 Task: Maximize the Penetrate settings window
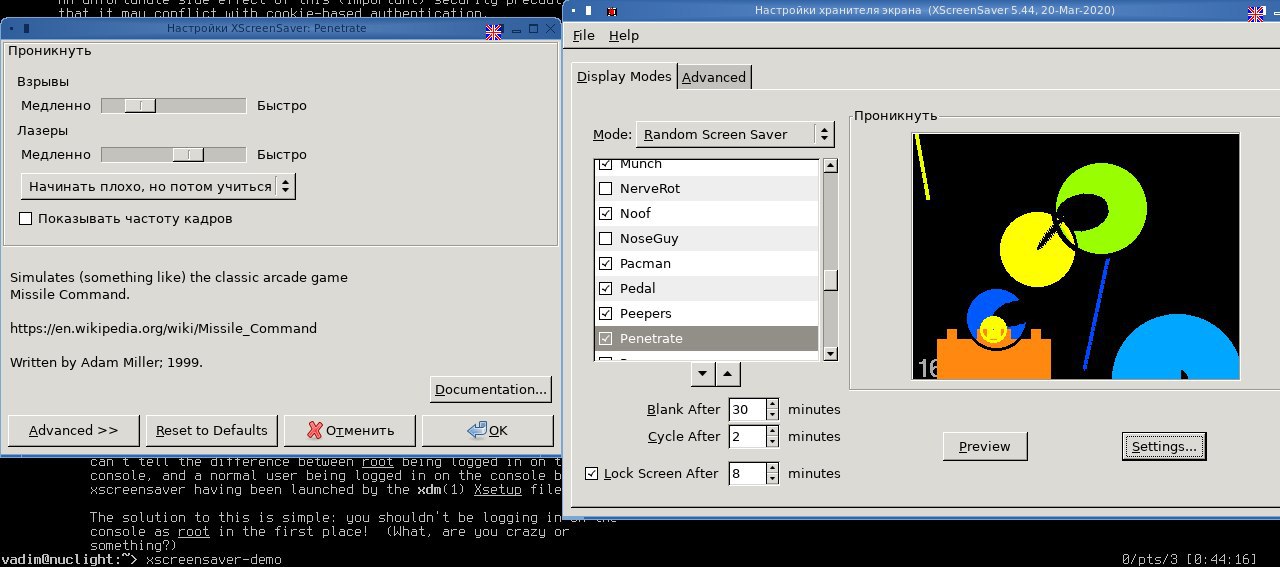coord(534,29)
